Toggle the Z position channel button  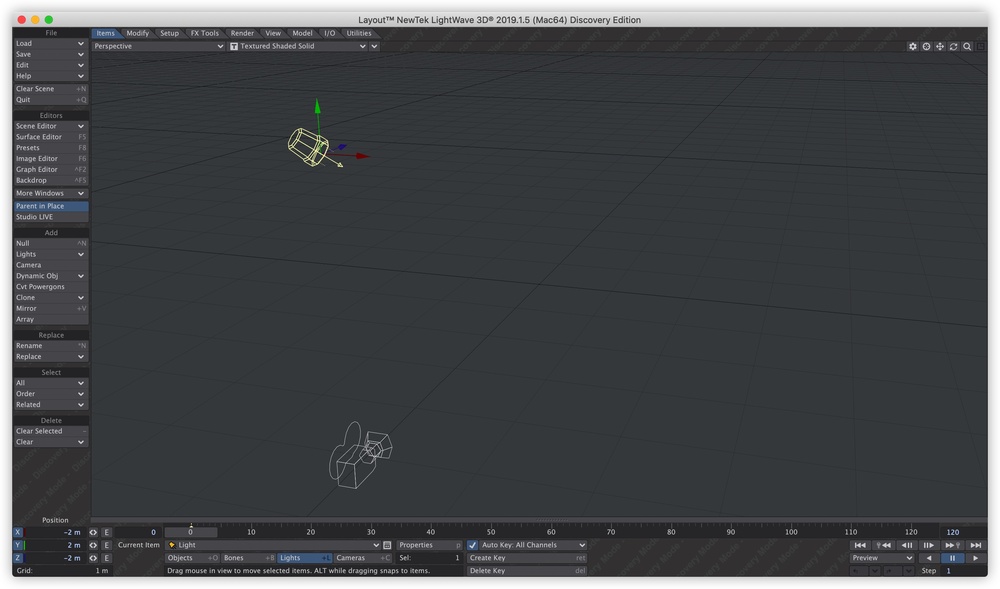[18, 558]
